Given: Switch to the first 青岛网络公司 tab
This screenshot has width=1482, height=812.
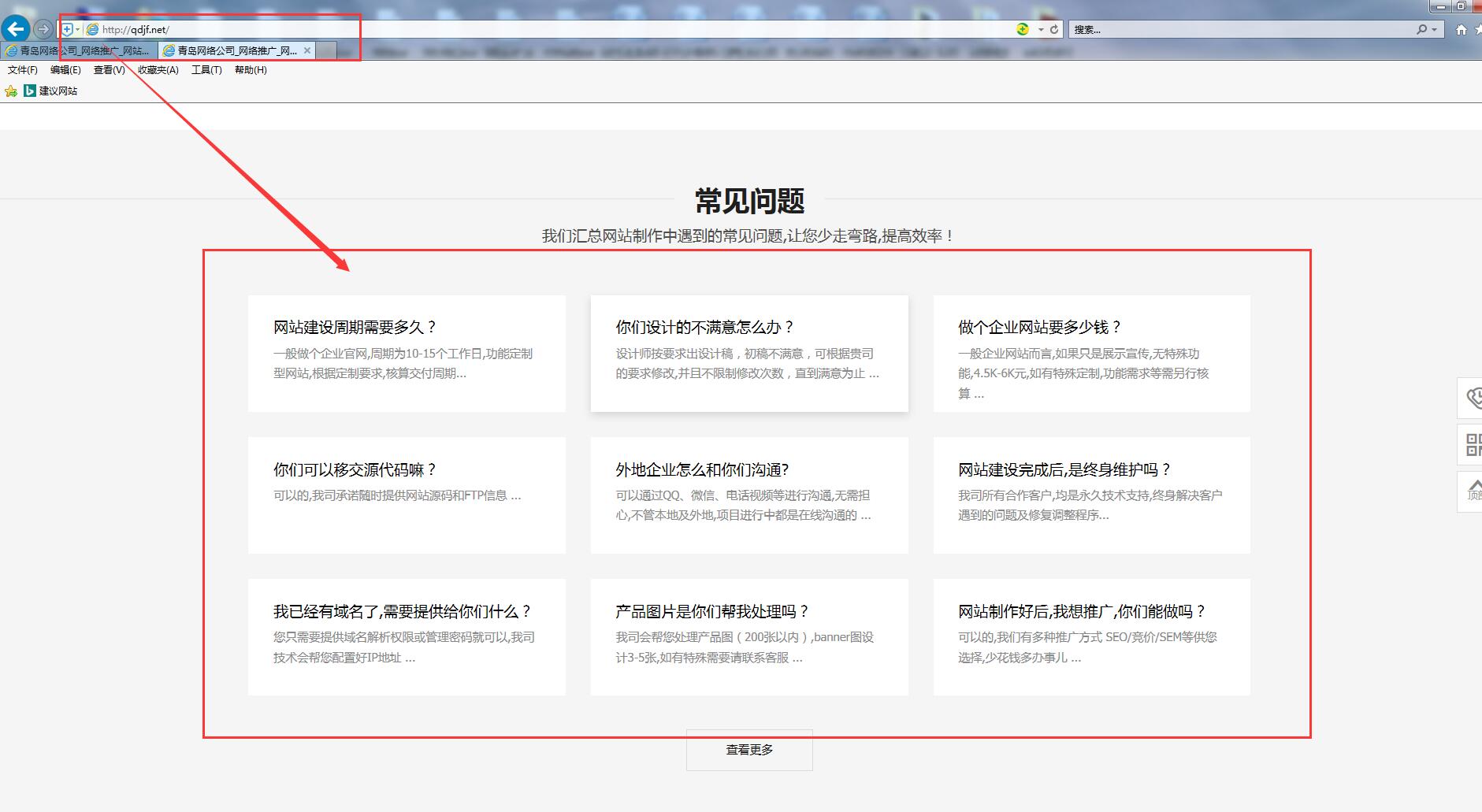Looking at the screenshot, I should point(79,50).
